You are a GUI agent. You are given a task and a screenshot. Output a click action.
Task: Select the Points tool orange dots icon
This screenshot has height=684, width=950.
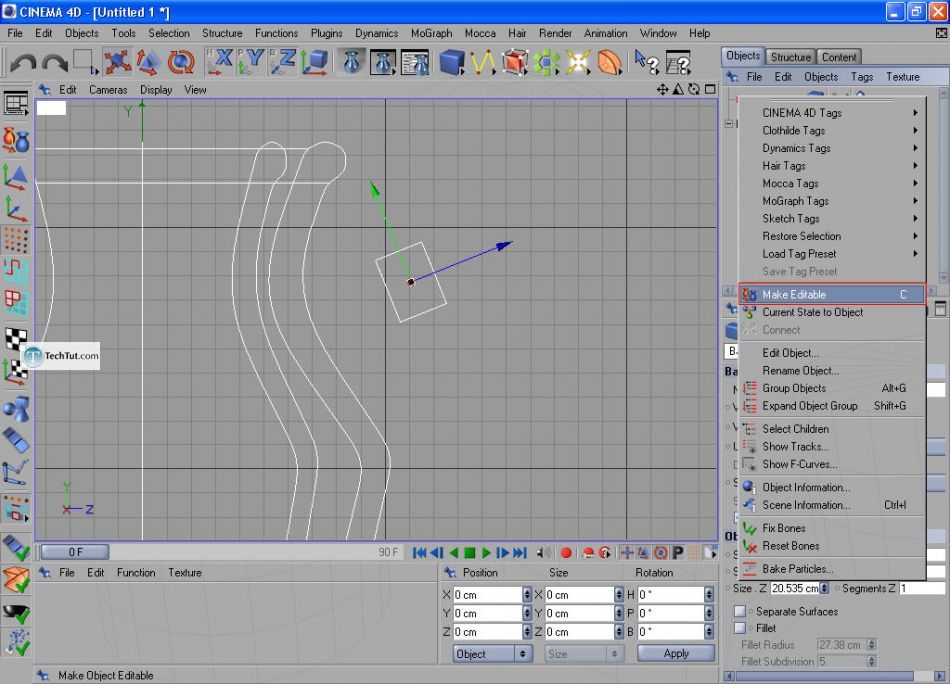[16, 241]
